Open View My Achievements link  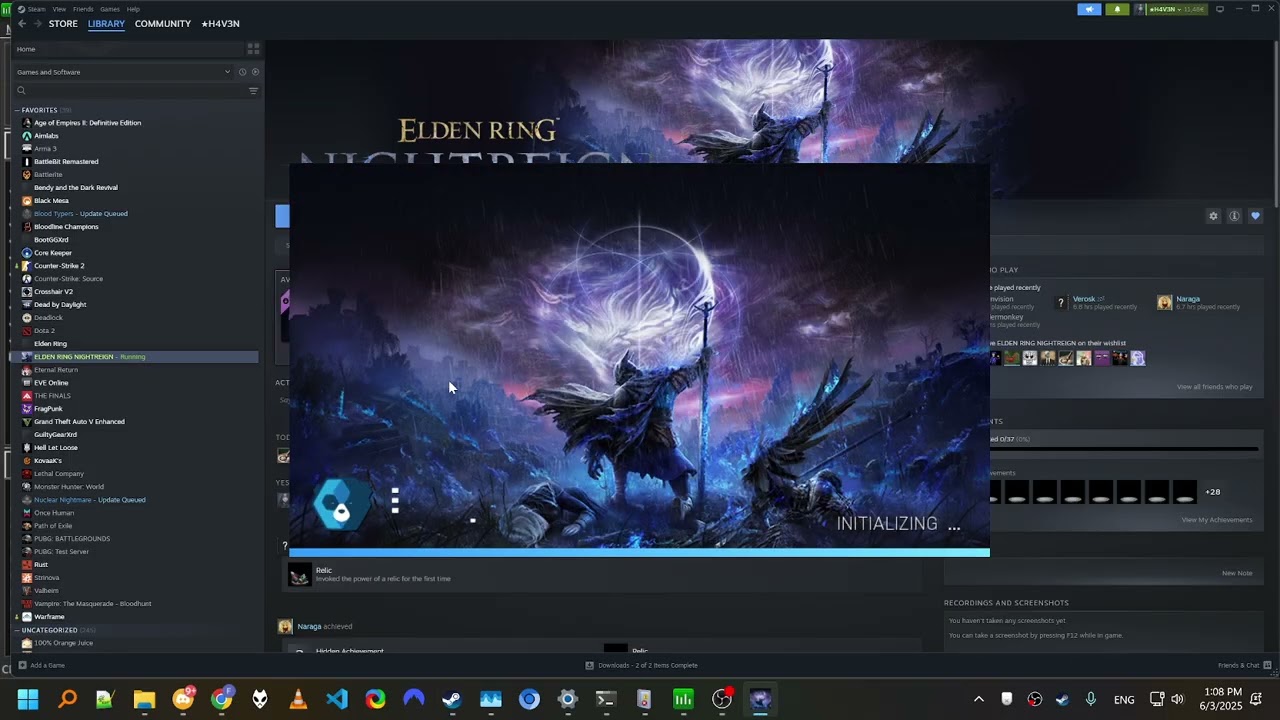point(1216,520)
